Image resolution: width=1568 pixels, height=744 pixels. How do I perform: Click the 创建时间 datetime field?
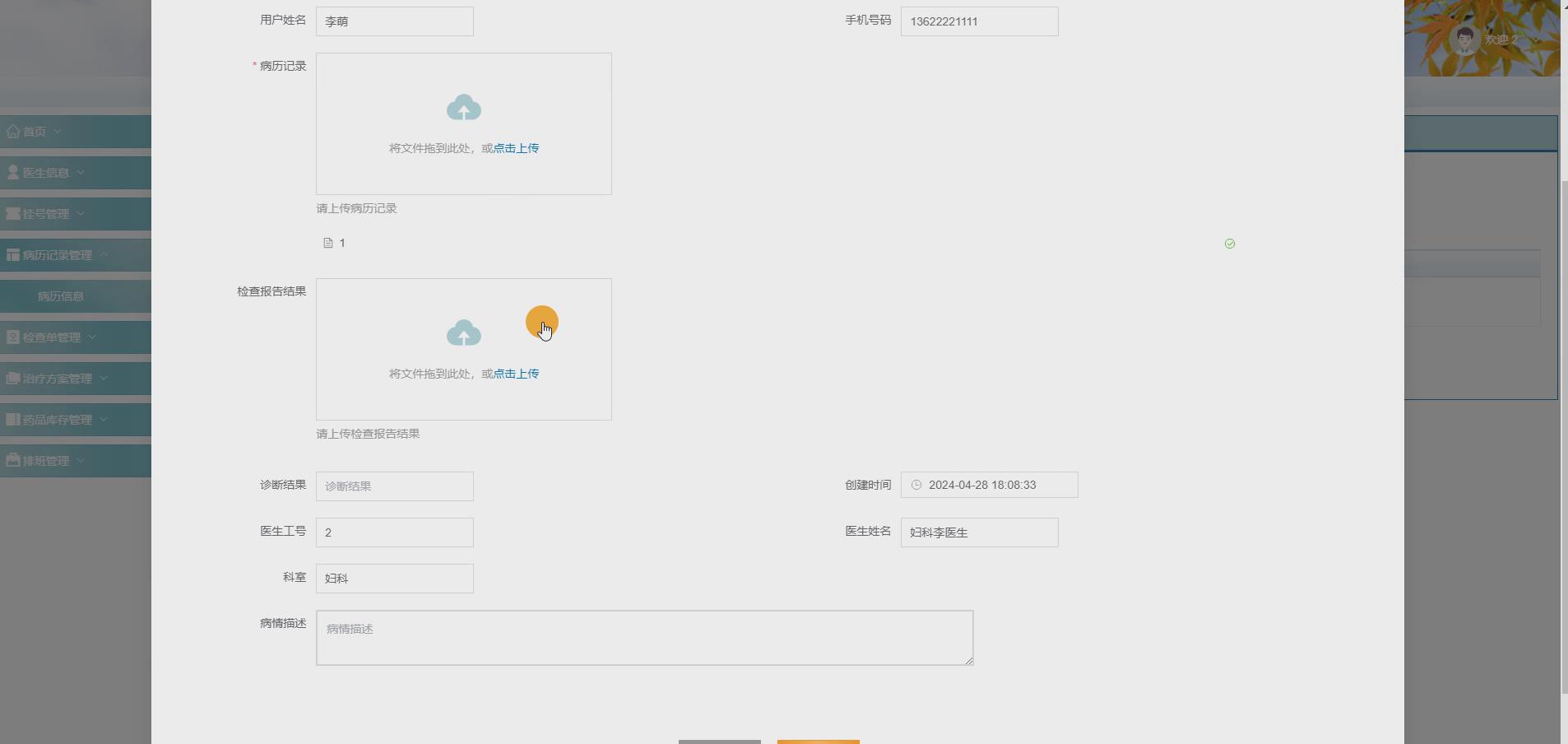click(x=990, y=485)
